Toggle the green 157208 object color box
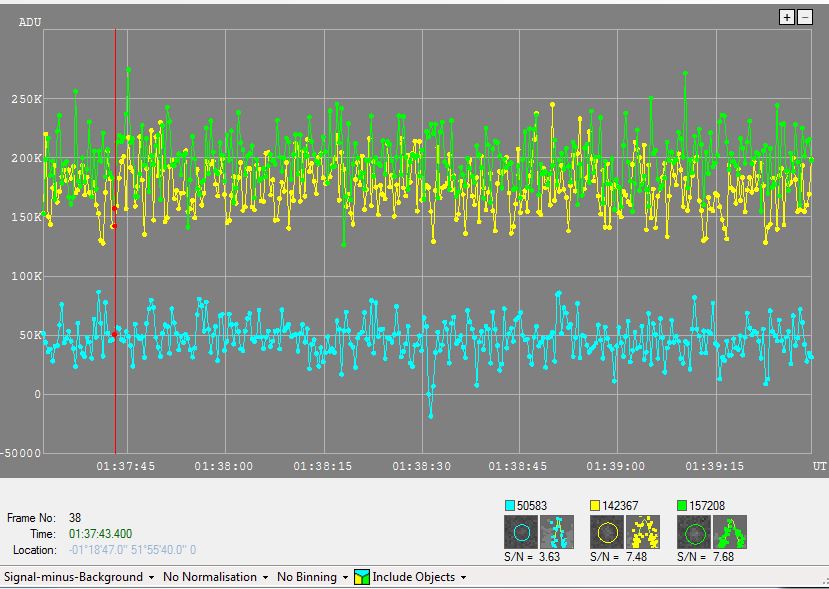The width and height of the screenshot is (829, 589). [x=682, y=506]
